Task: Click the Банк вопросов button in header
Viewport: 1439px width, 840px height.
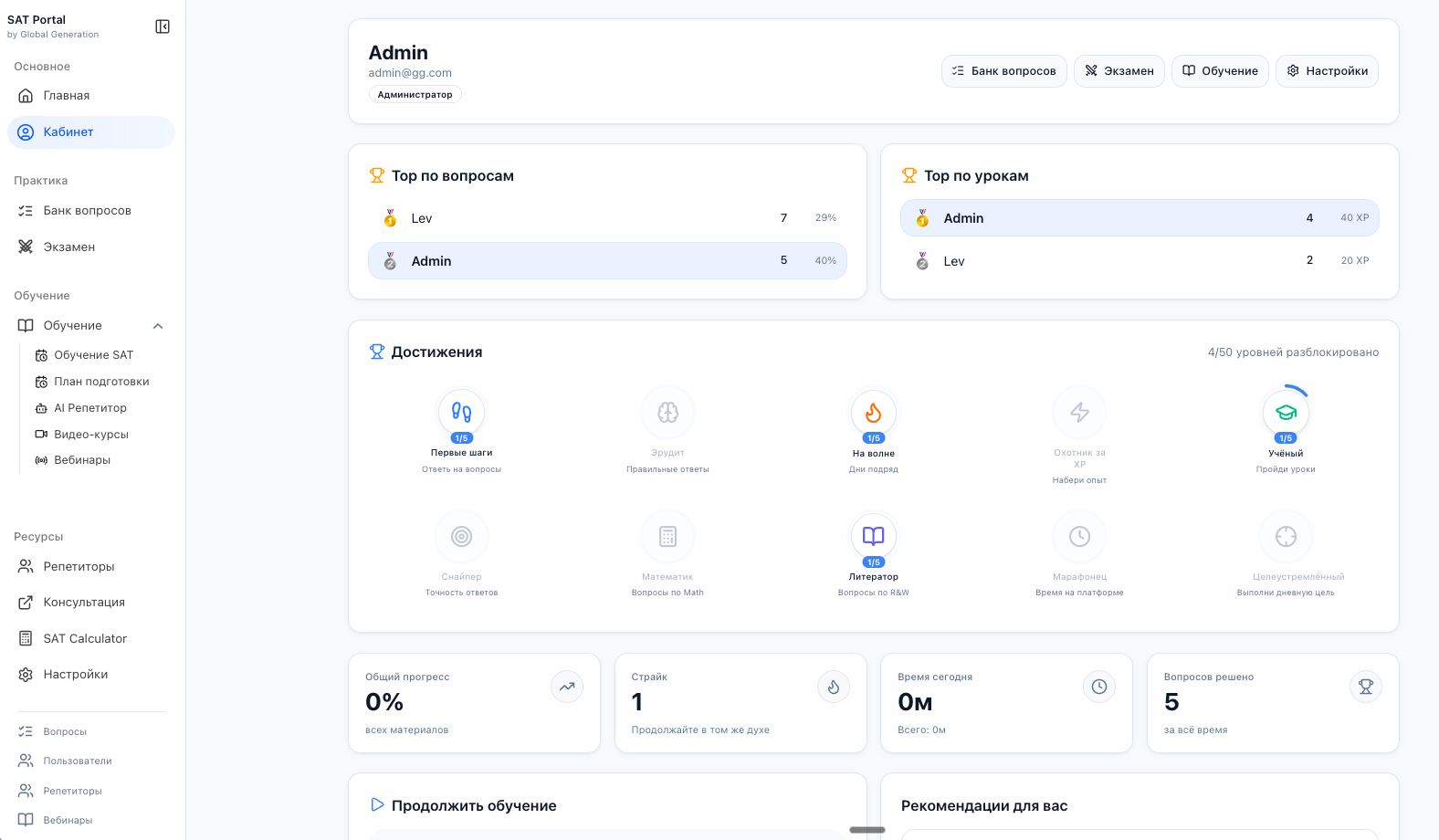Action: click(1003, 71)
